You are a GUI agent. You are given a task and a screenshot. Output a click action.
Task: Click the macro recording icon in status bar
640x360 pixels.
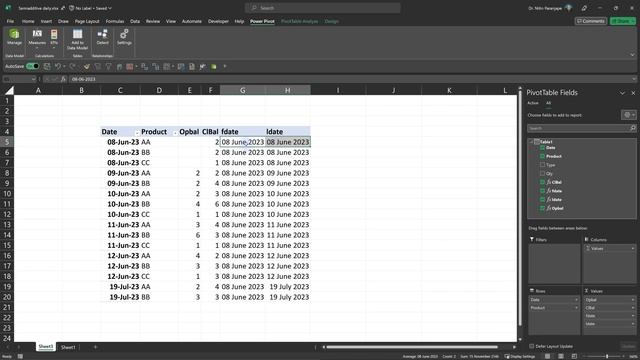tap(20, 356)
